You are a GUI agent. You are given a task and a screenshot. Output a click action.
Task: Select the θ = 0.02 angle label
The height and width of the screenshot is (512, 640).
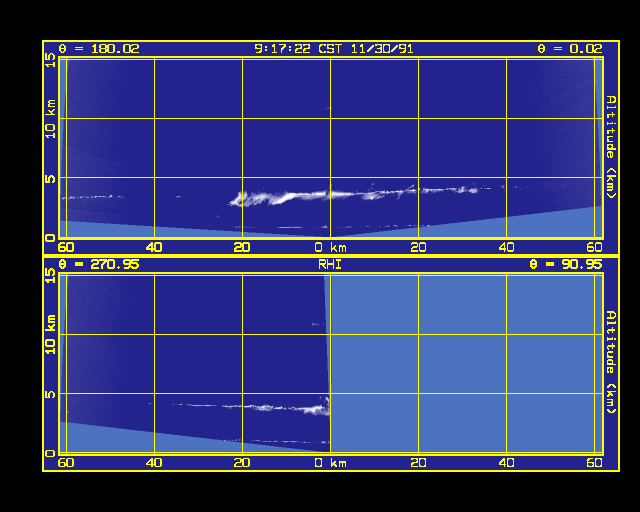coord(570,49)
